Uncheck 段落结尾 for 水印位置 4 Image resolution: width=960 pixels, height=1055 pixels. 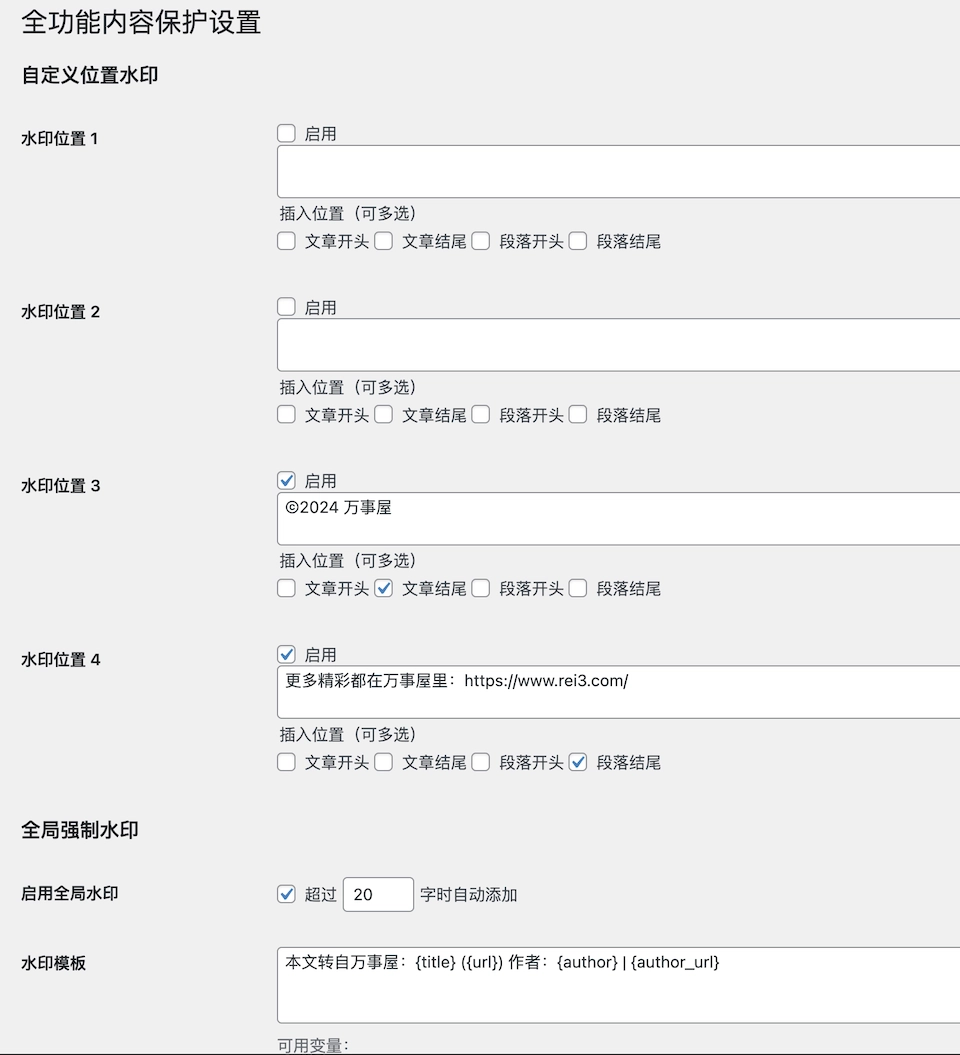[x=578, y=762]
